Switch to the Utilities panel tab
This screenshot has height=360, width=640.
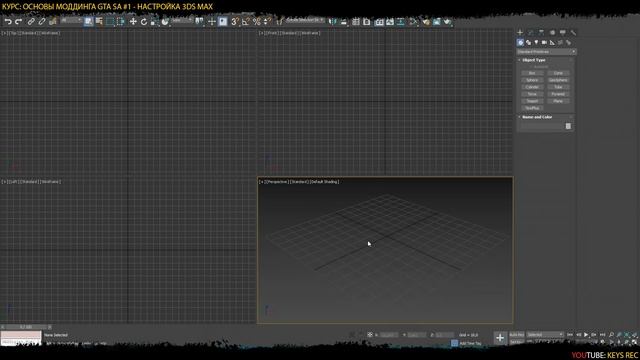pyautogui.click(x=573, y=33)
